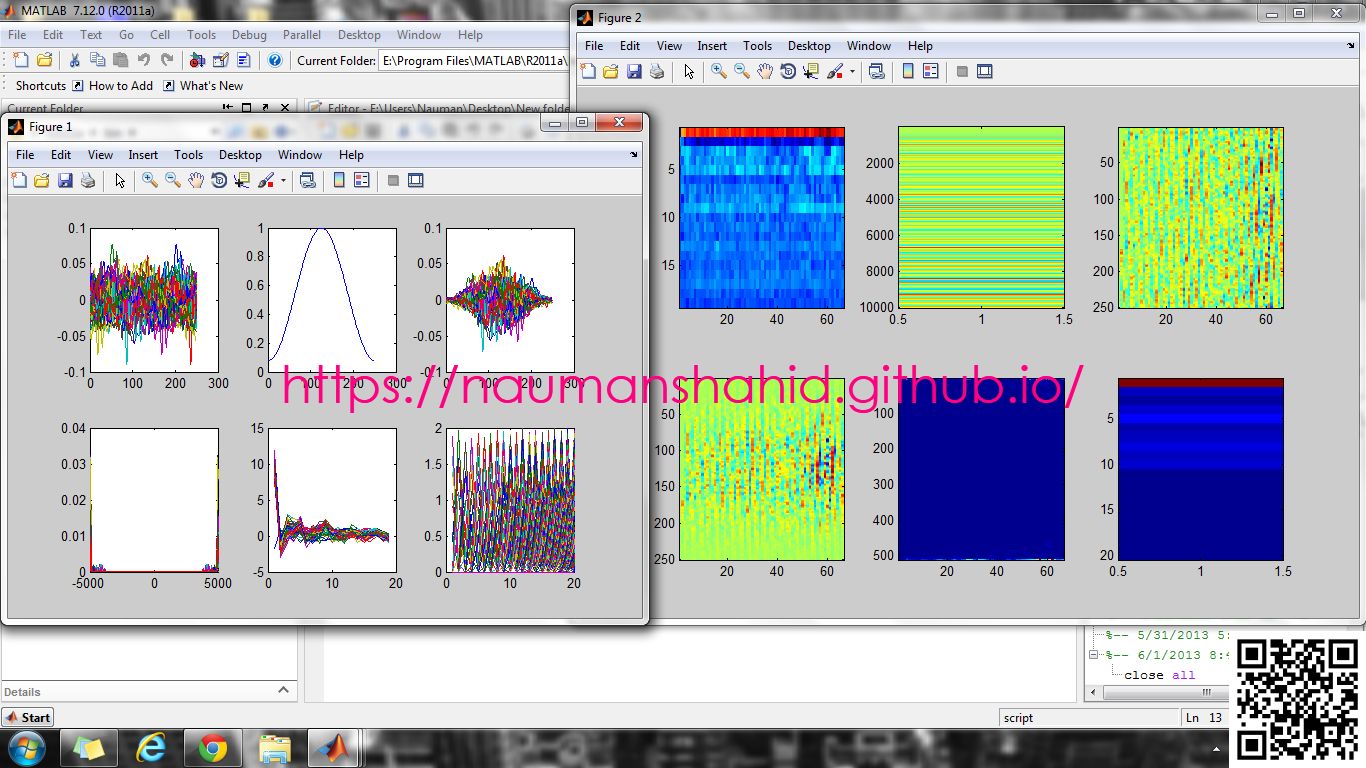Toggle Insert Legend in Figure 2 toolbar
1366x768 pixels.
pos(931,71)
